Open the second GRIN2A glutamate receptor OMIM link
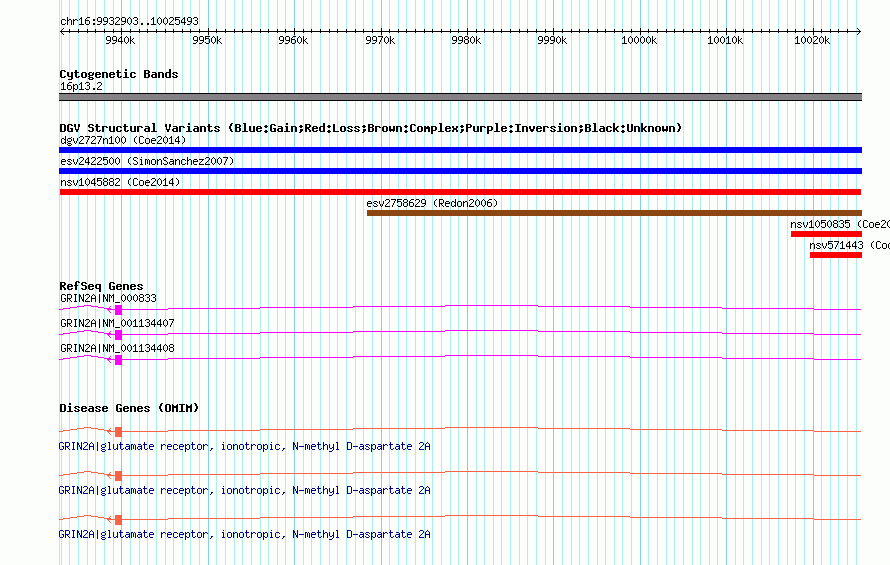 (245, 490)
